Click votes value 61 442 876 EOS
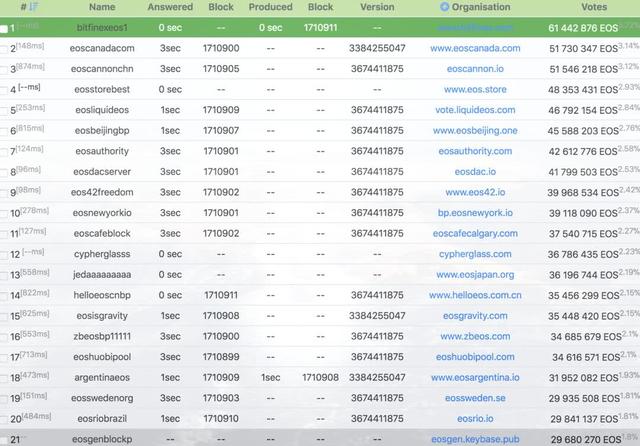This screenshot has width=640, height=446. point(583,28)
